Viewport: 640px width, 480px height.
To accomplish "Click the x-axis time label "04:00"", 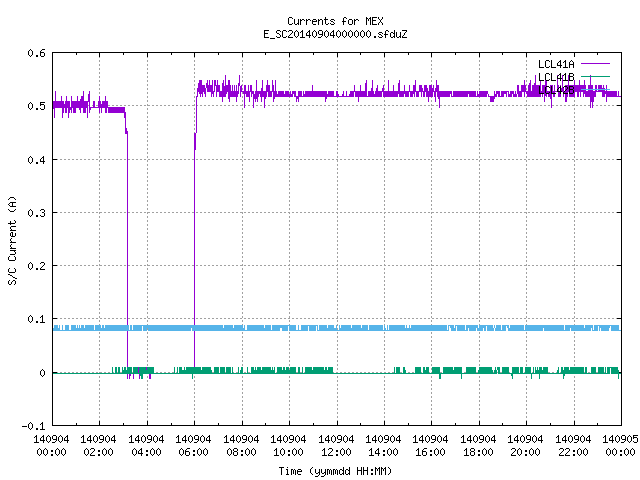I will [146, 452].
